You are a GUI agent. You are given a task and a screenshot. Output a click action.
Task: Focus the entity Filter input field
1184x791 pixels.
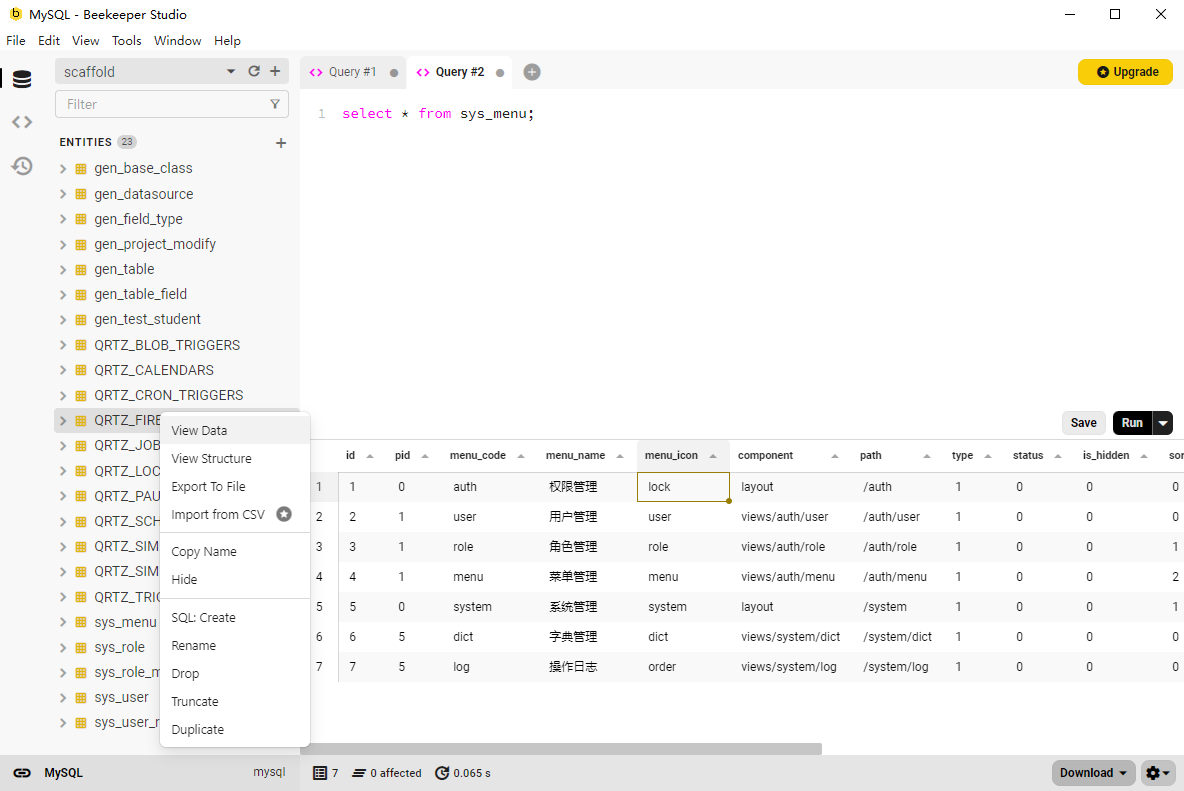160,104
